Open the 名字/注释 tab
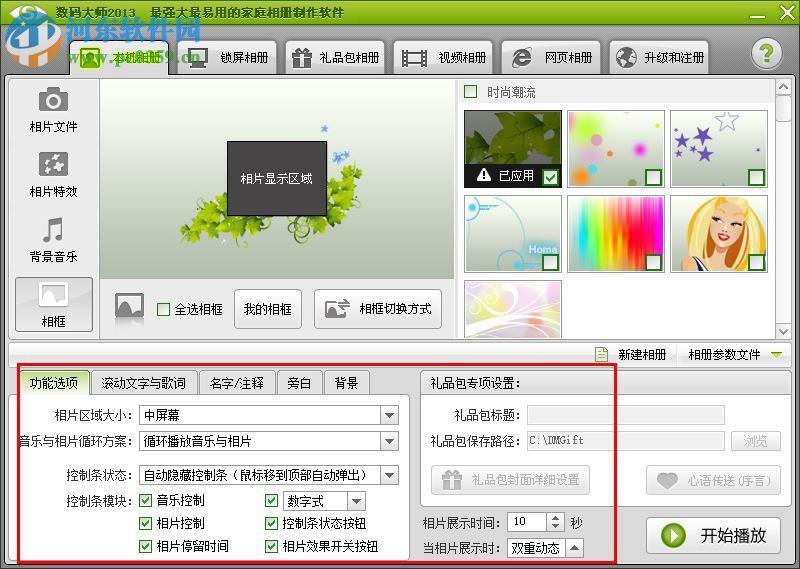800x569 pixels. 237,383
